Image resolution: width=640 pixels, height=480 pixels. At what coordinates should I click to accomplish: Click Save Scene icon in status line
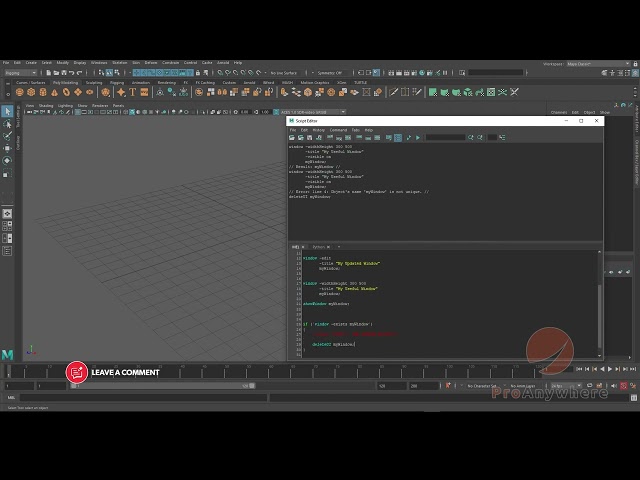click(x=64, y=73)
